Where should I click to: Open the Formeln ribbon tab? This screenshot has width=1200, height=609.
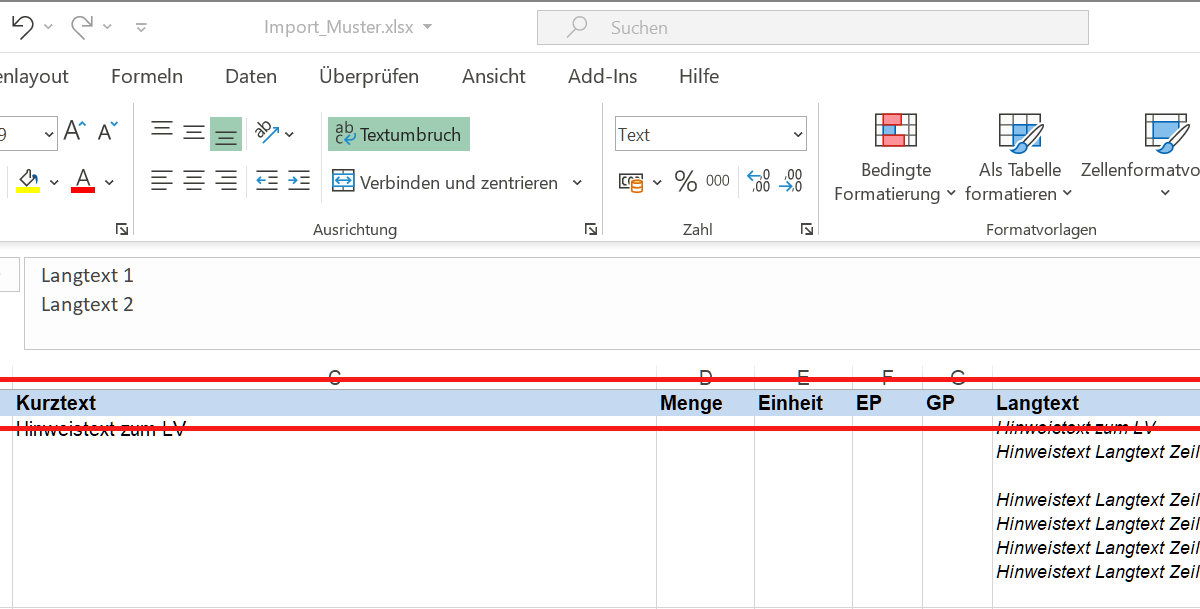coord(147,76)
